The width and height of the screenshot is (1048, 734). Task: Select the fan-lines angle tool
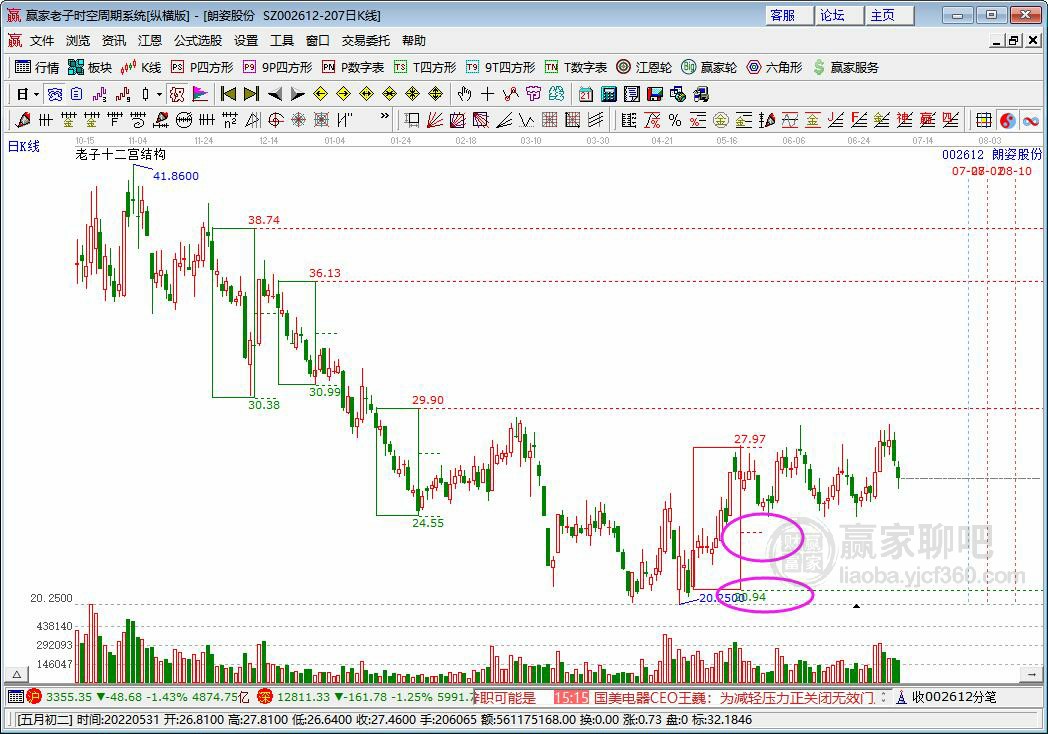pyautogui.click(x=434, y=120)
